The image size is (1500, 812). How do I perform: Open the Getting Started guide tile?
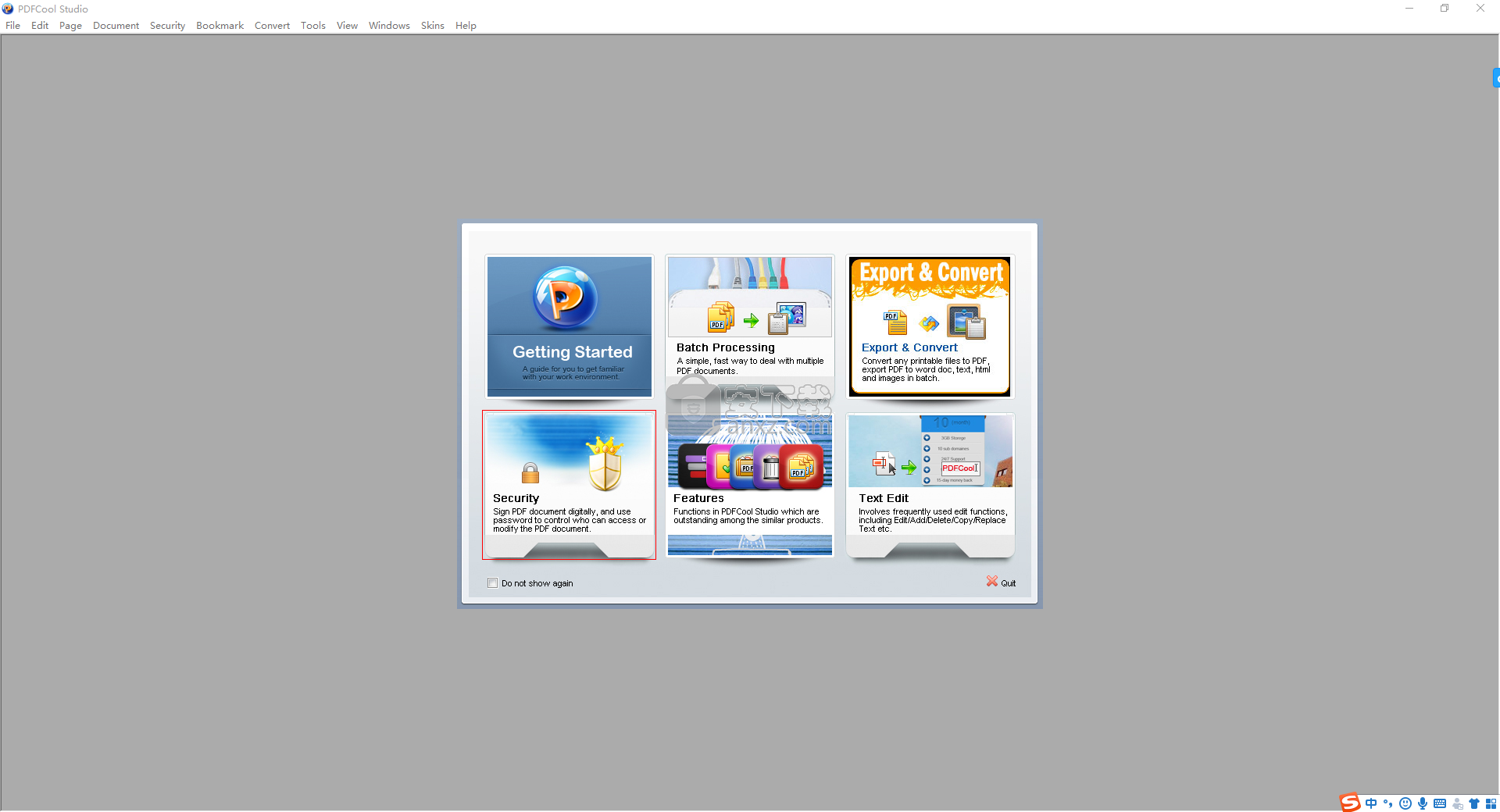570,326
